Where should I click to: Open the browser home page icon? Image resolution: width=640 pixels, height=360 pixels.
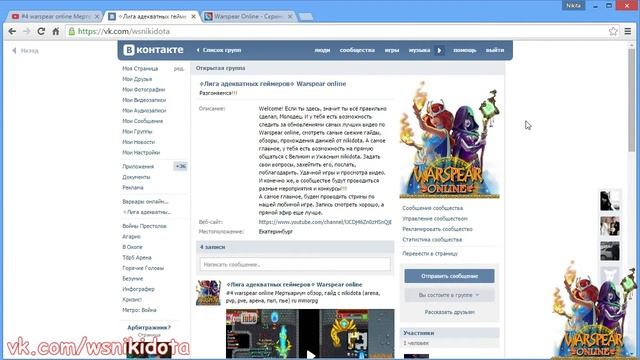click(56, 31)
